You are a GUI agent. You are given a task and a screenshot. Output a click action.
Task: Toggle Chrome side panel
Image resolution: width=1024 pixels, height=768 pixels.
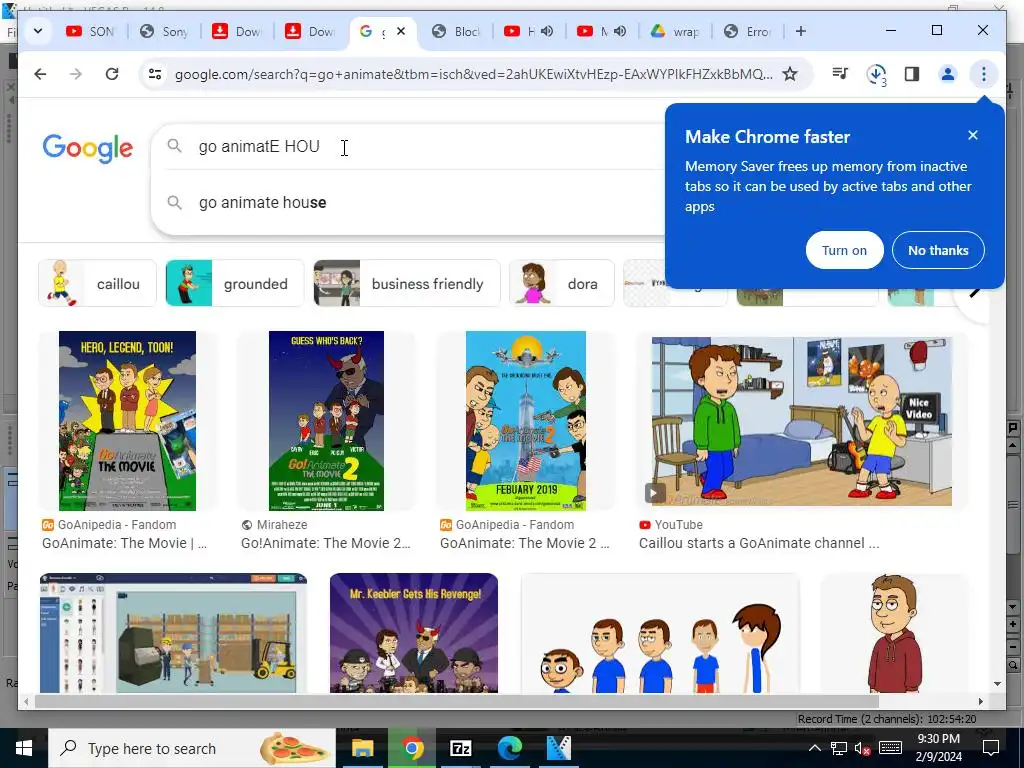pos(912,74)
